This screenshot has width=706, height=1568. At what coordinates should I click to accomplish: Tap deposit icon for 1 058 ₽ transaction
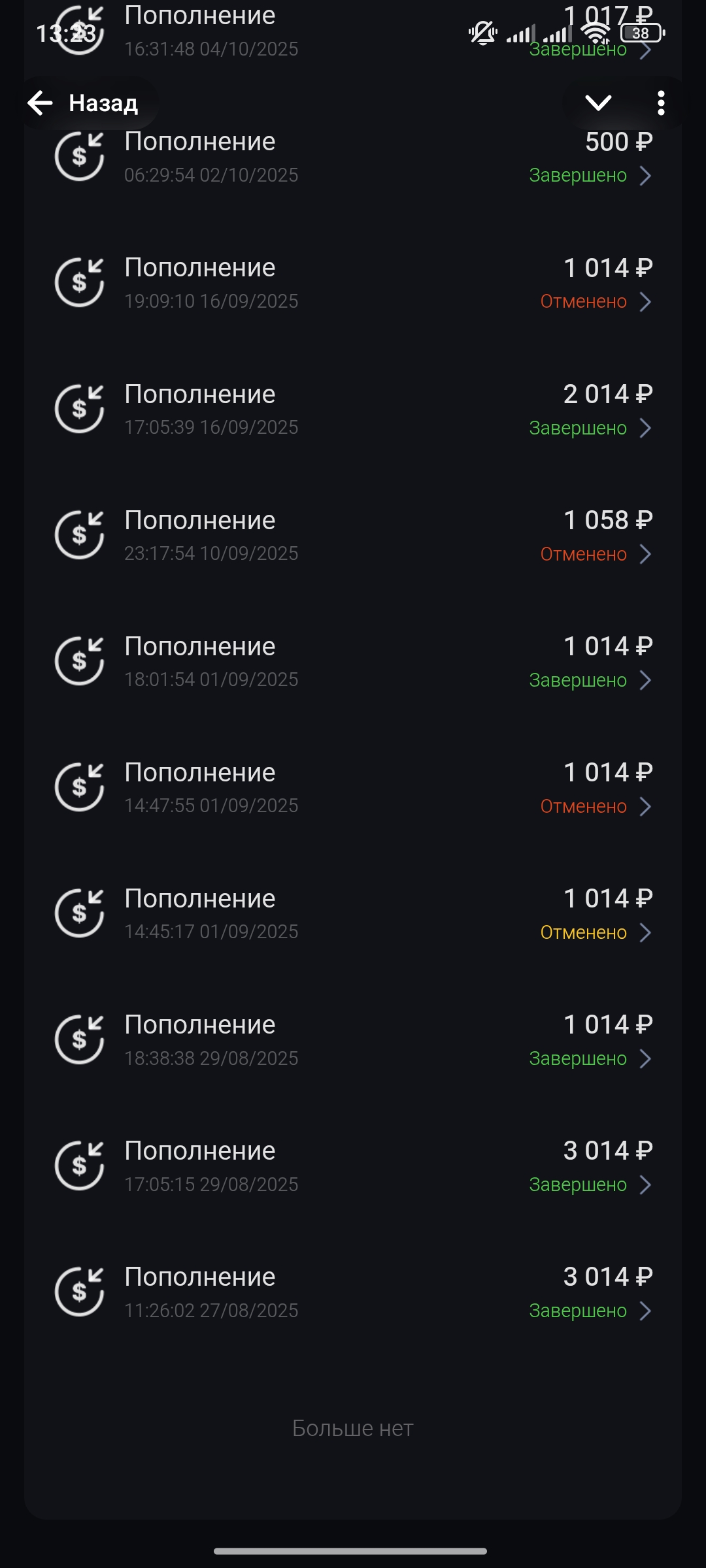tap(79, 535)
